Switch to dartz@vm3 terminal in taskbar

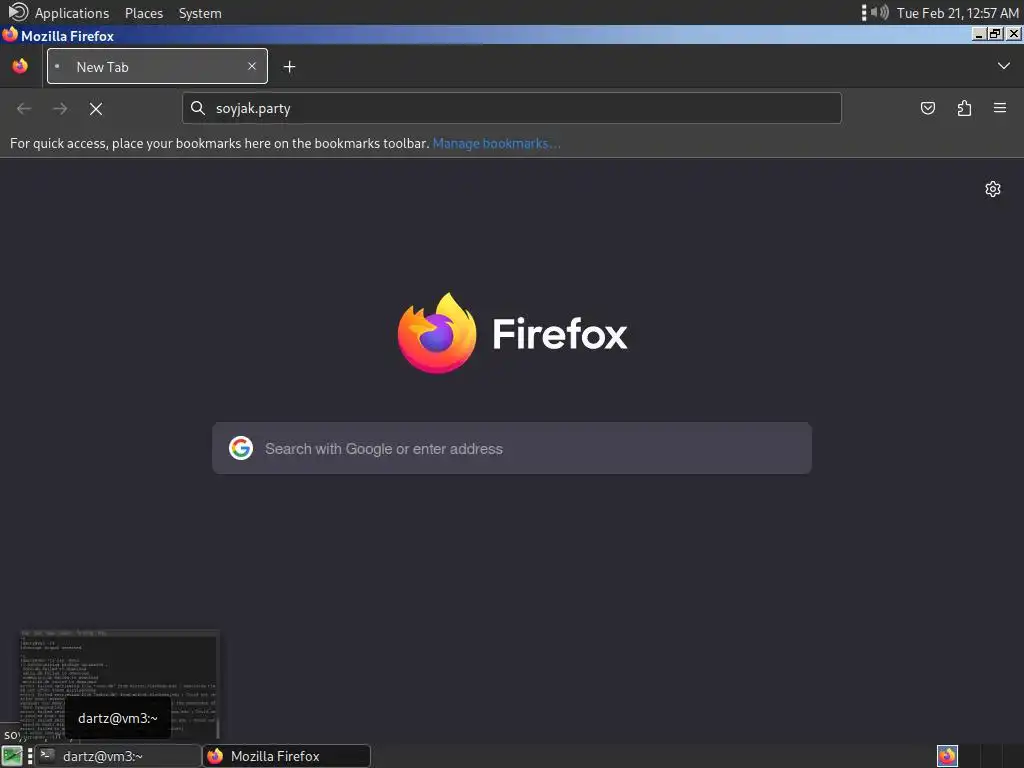point(118,756)
